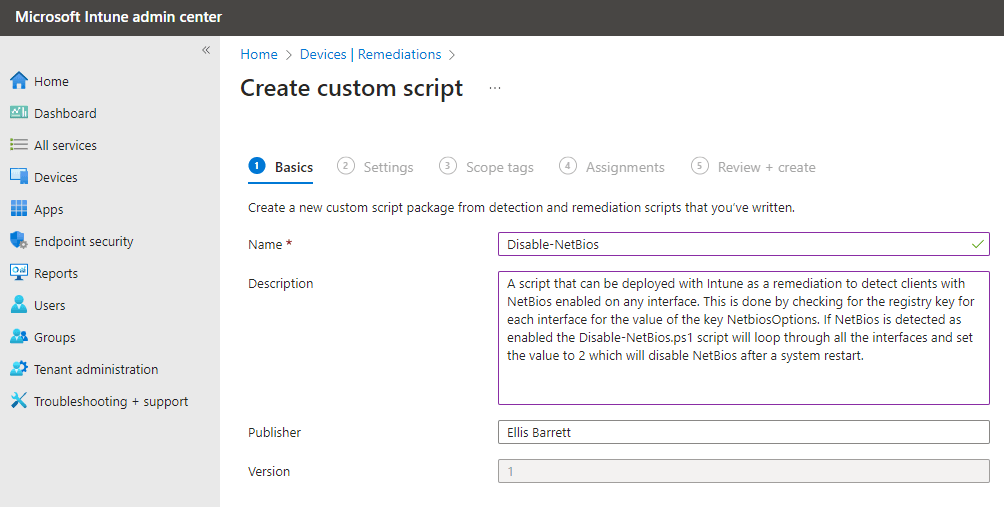
Task: Click the Description field label
Action: (280, 284)
